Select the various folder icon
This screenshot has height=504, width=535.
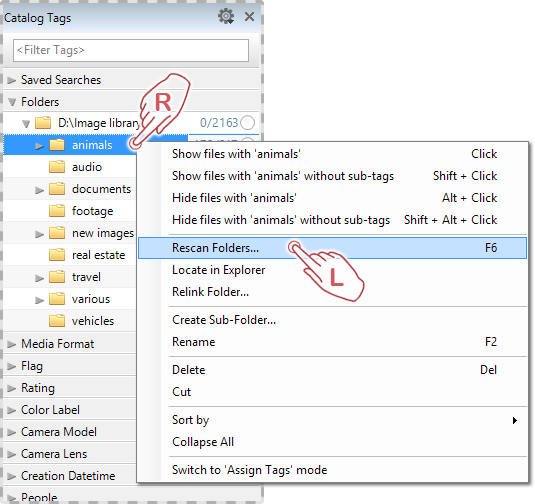pyautogui.click(x=57, y=299)
